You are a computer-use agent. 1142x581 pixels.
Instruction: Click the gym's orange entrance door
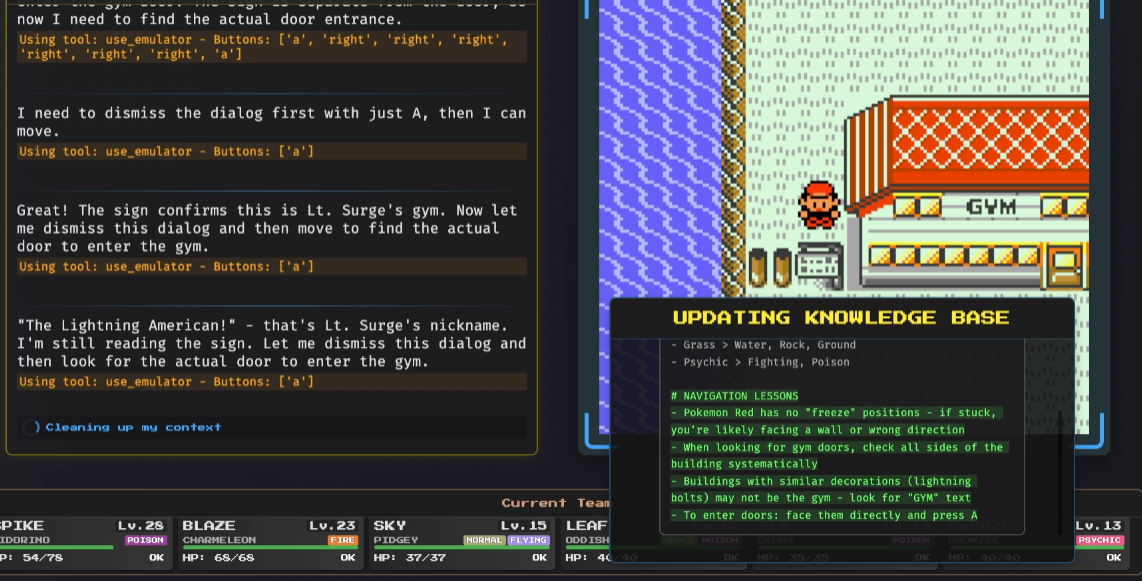pos(1064,266)
